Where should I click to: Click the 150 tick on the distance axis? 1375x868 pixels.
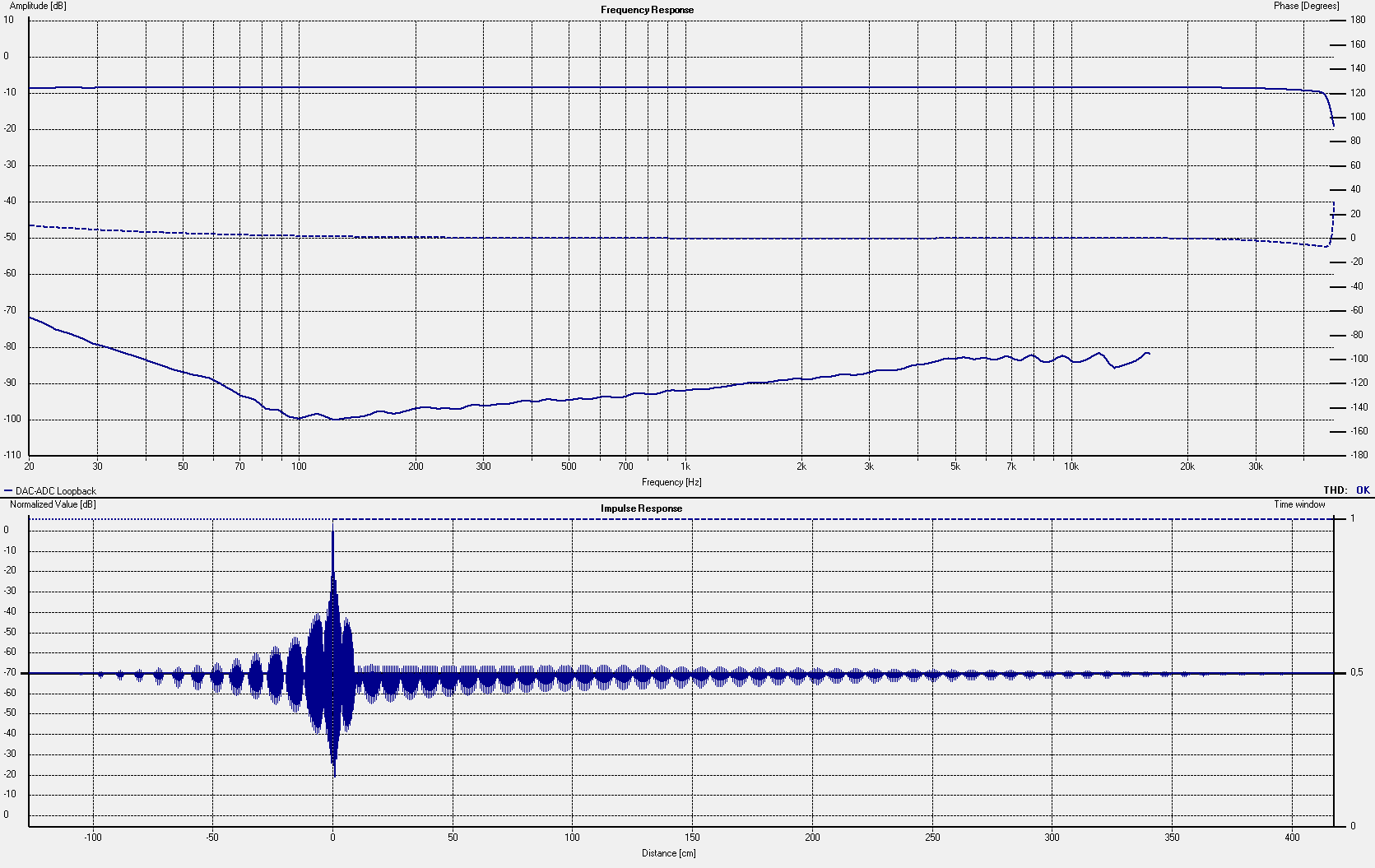692,838
